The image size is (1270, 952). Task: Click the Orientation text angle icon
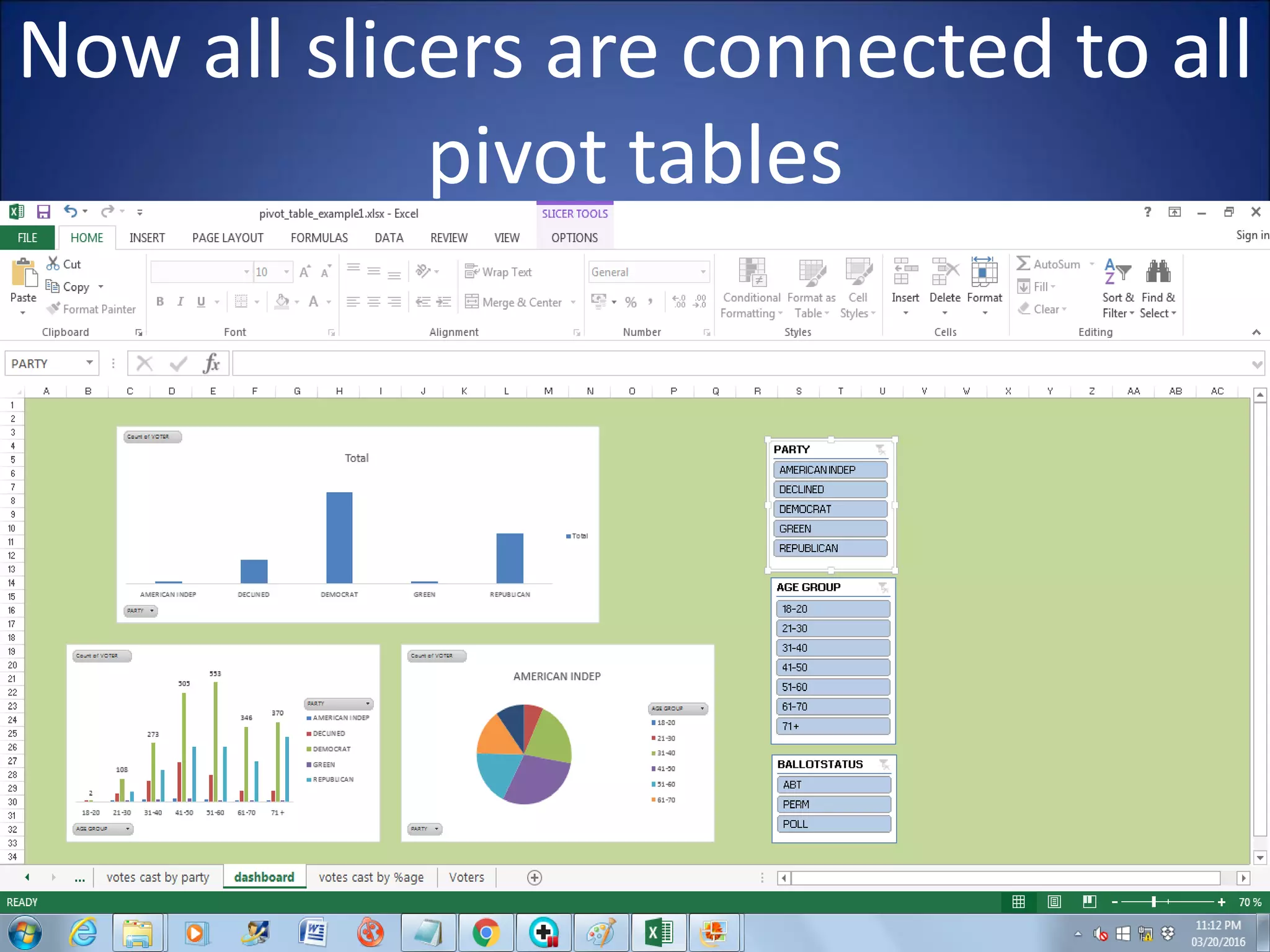point(423,271)
